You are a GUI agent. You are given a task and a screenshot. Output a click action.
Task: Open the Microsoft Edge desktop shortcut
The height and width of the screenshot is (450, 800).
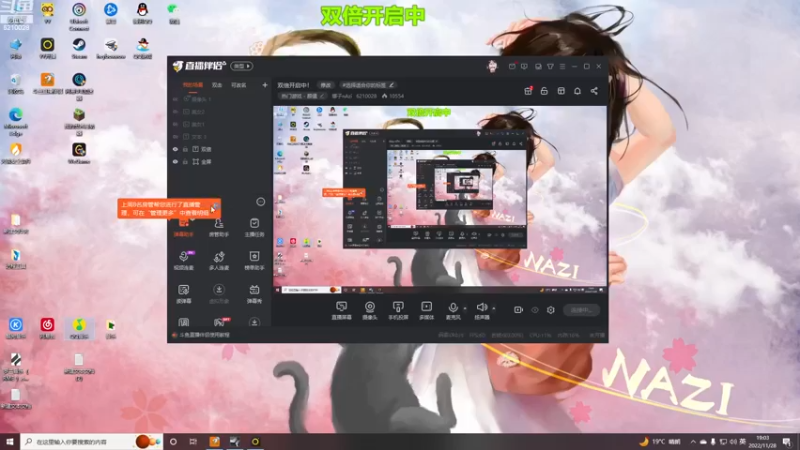(x=16, y=121)
